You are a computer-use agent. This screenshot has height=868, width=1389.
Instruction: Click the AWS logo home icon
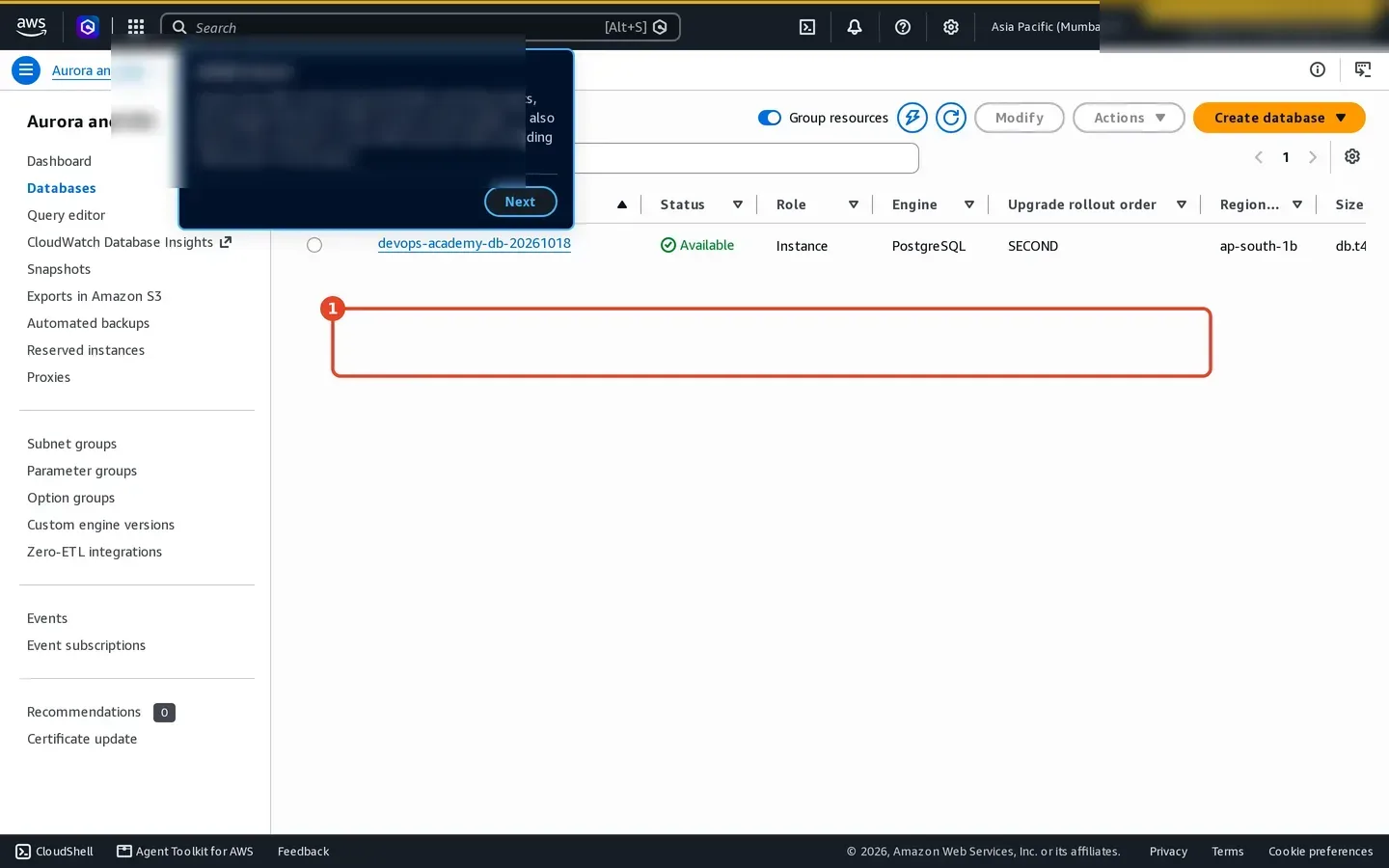31,27
